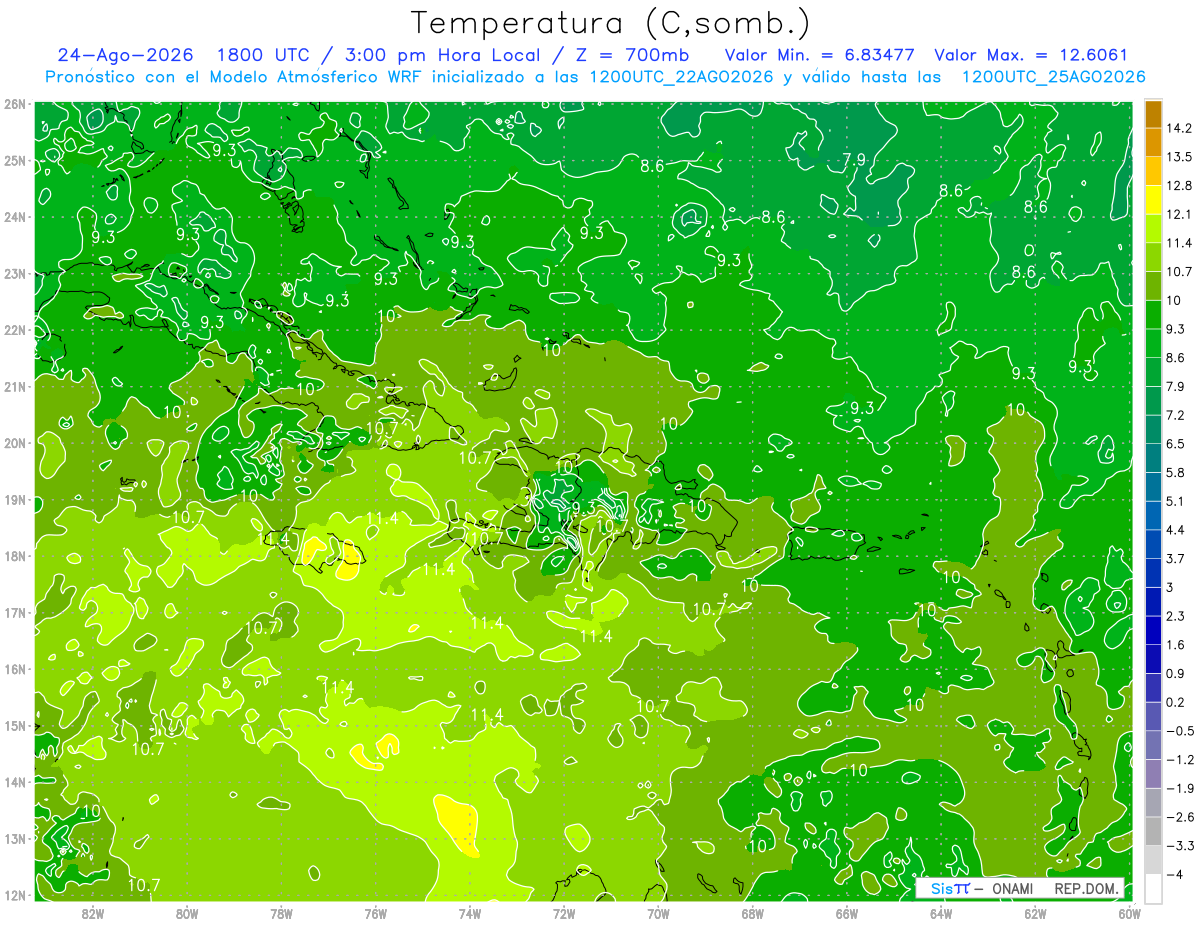The height and width of the screenshot is (927, 1200).
Task: Click the "60W" longitude axis label
Action: click(x=1129, y=913)
